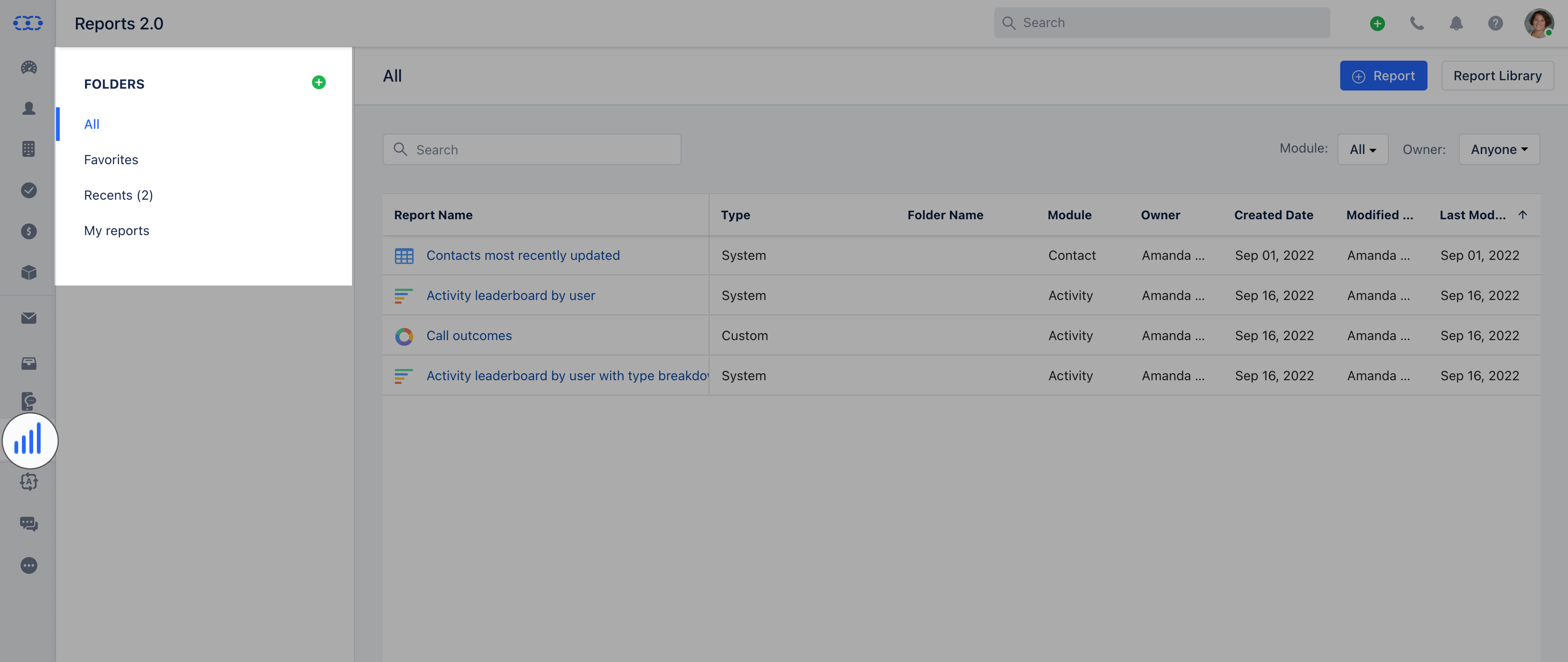Open the Products box icon in sidebar
The height and width of the screenshot is (662, 1568).
28,272
